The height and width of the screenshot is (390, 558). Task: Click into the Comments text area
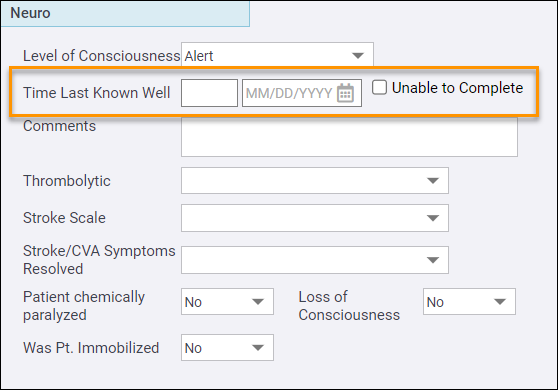[x=349, y=137]
